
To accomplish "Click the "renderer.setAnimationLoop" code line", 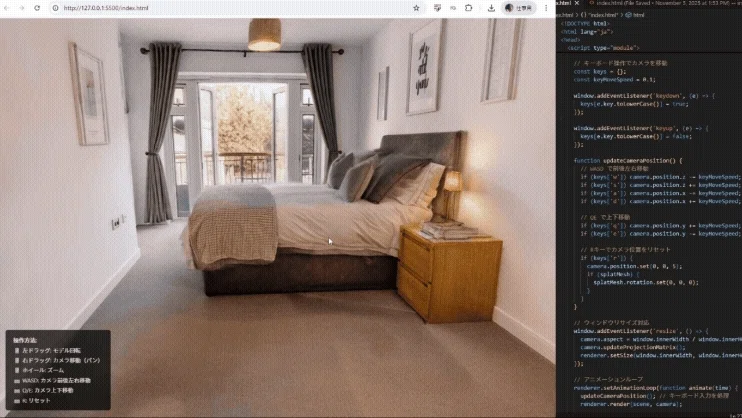I will point(655,388).
